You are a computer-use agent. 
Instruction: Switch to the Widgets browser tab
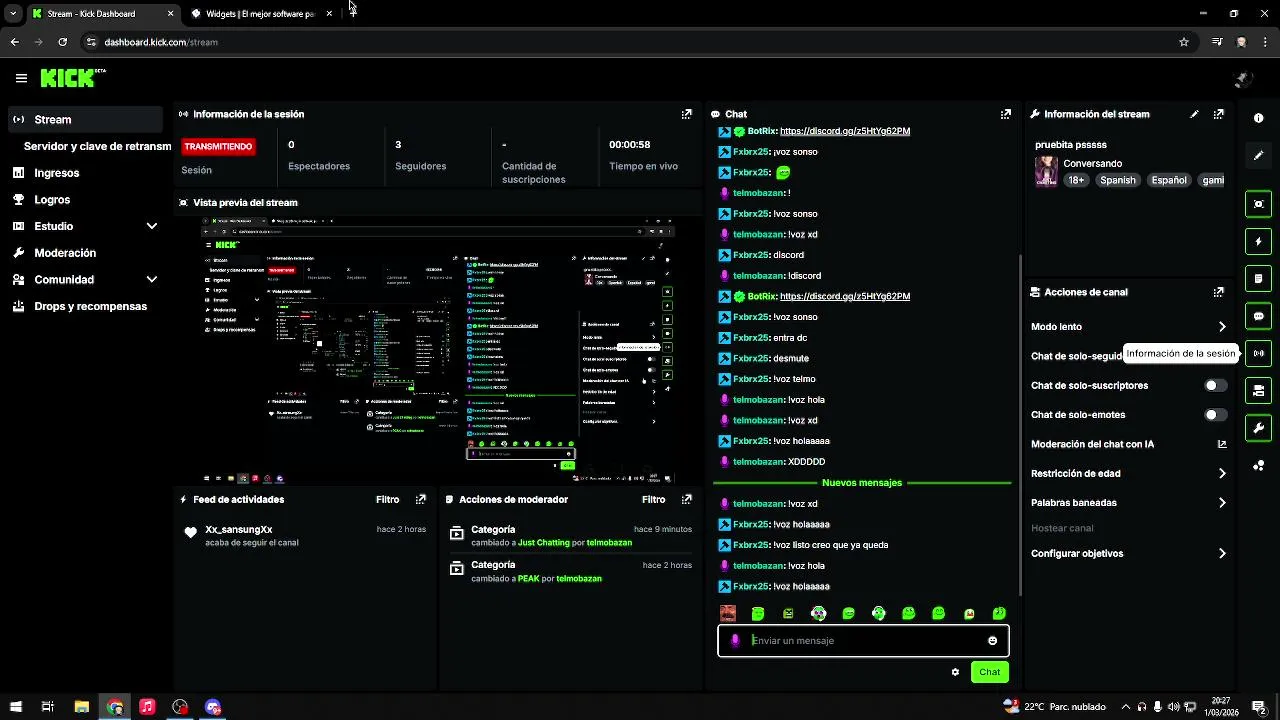[262, 14]
